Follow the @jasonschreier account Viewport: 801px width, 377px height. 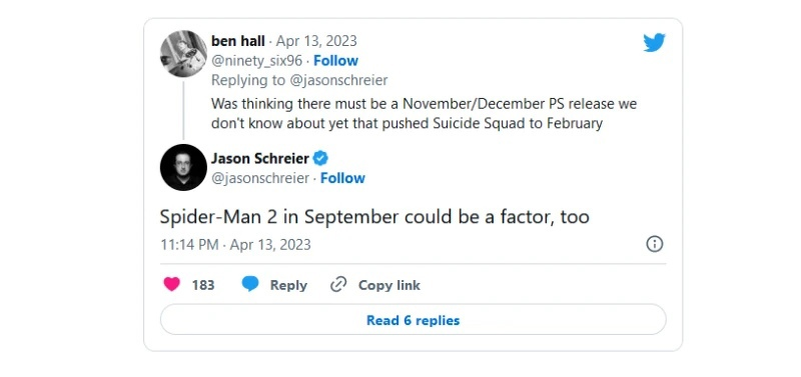coord(343,178)
